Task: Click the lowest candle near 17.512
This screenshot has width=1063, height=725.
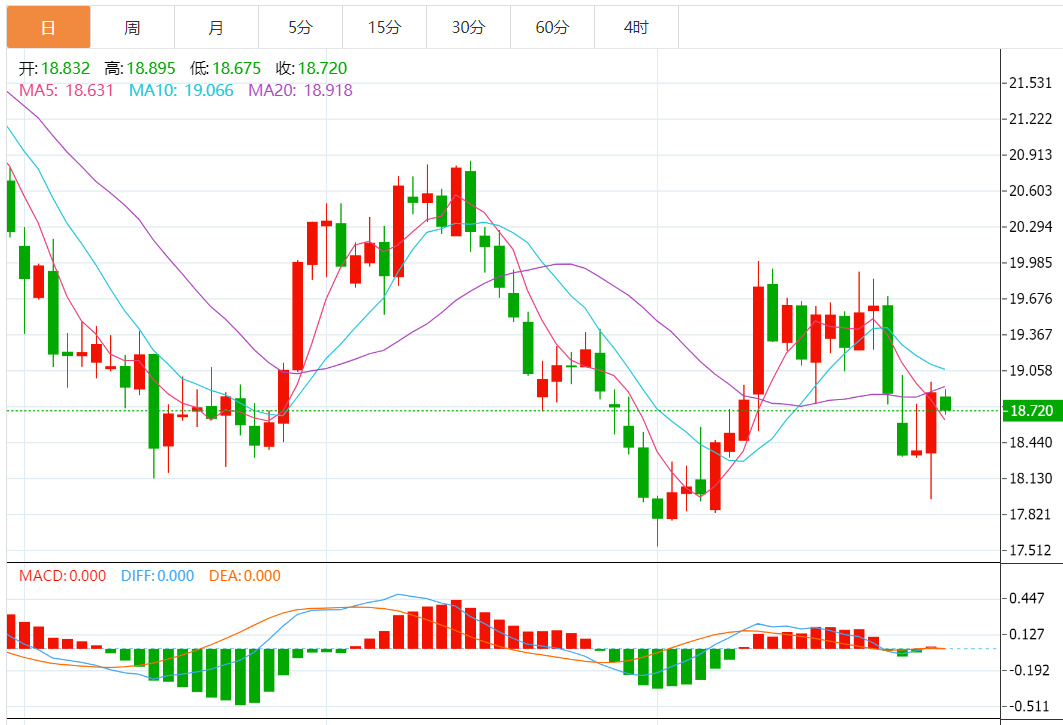Action: (658, 509)
